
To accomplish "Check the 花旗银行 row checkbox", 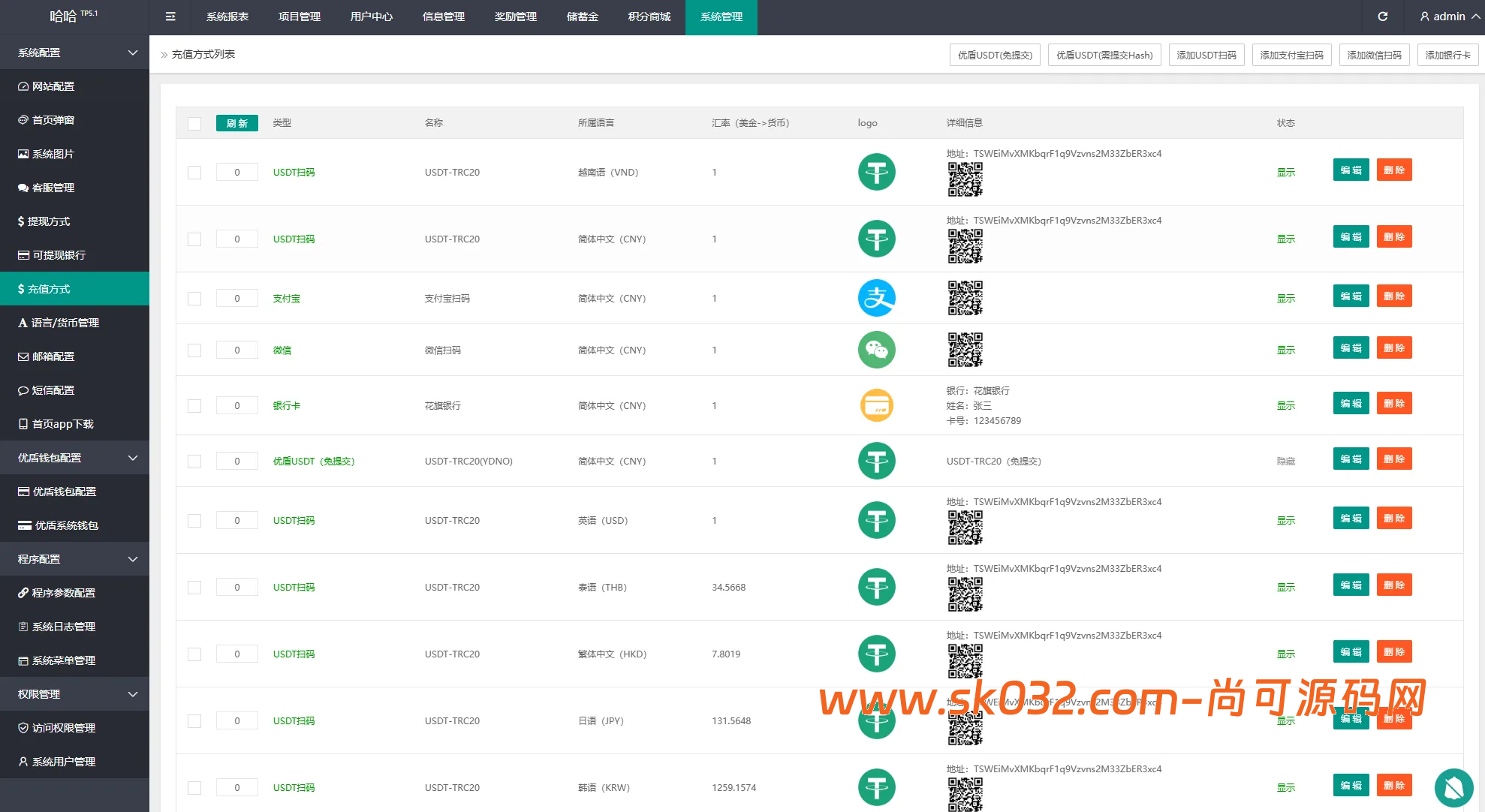I will pos(194,406).
